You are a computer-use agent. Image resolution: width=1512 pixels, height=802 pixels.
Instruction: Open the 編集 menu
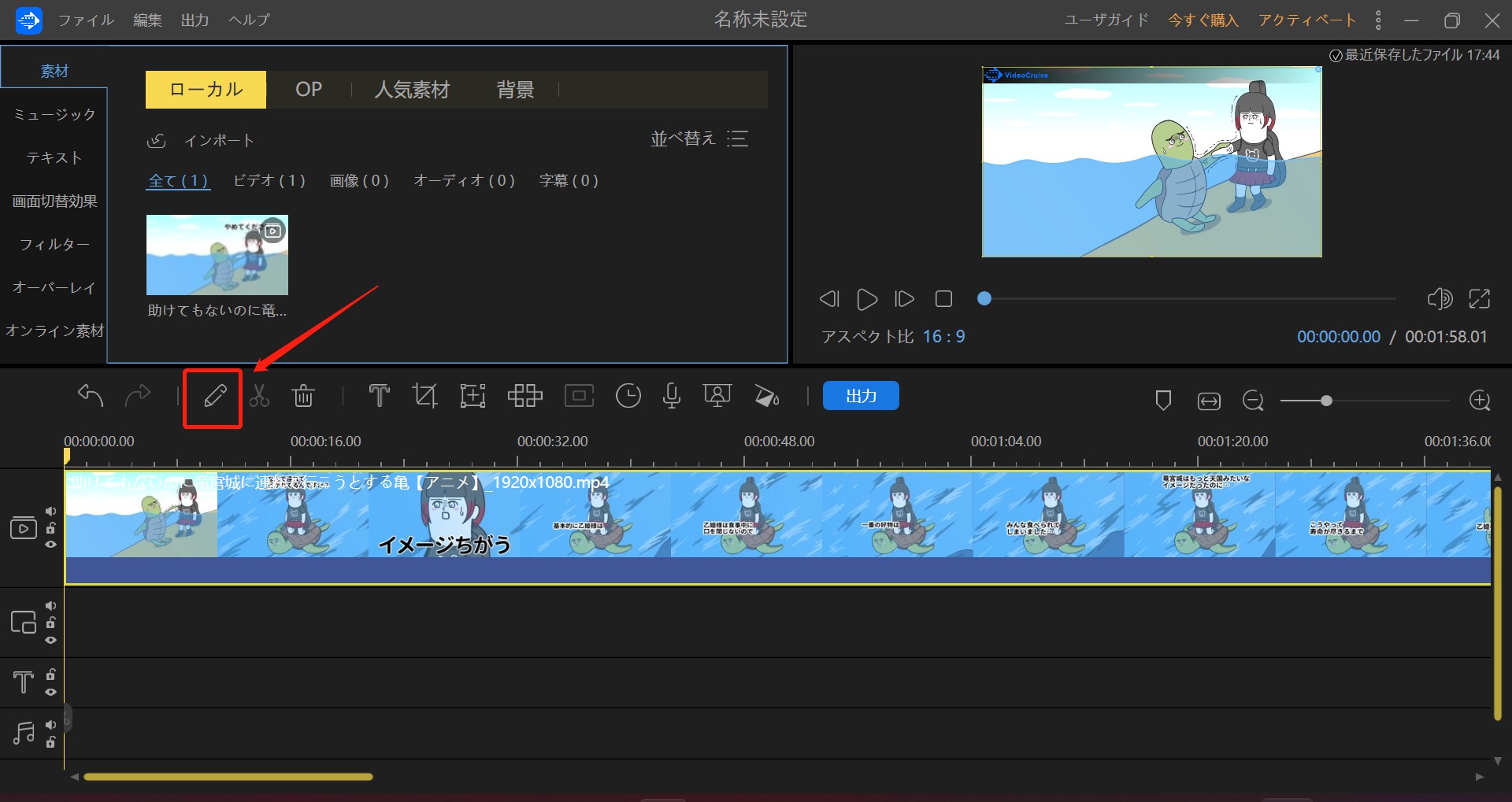point(147,20)
